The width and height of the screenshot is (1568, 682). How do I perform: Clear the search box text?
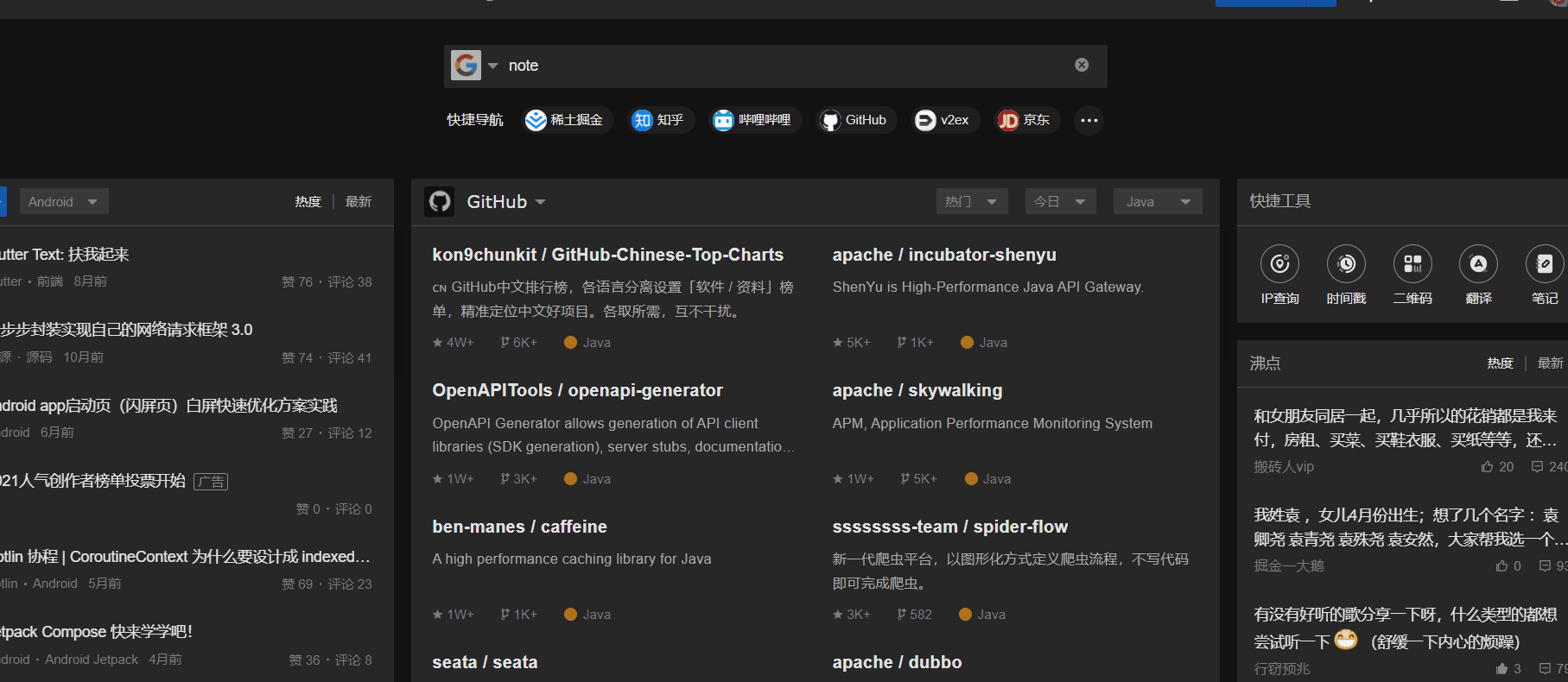1082,65
